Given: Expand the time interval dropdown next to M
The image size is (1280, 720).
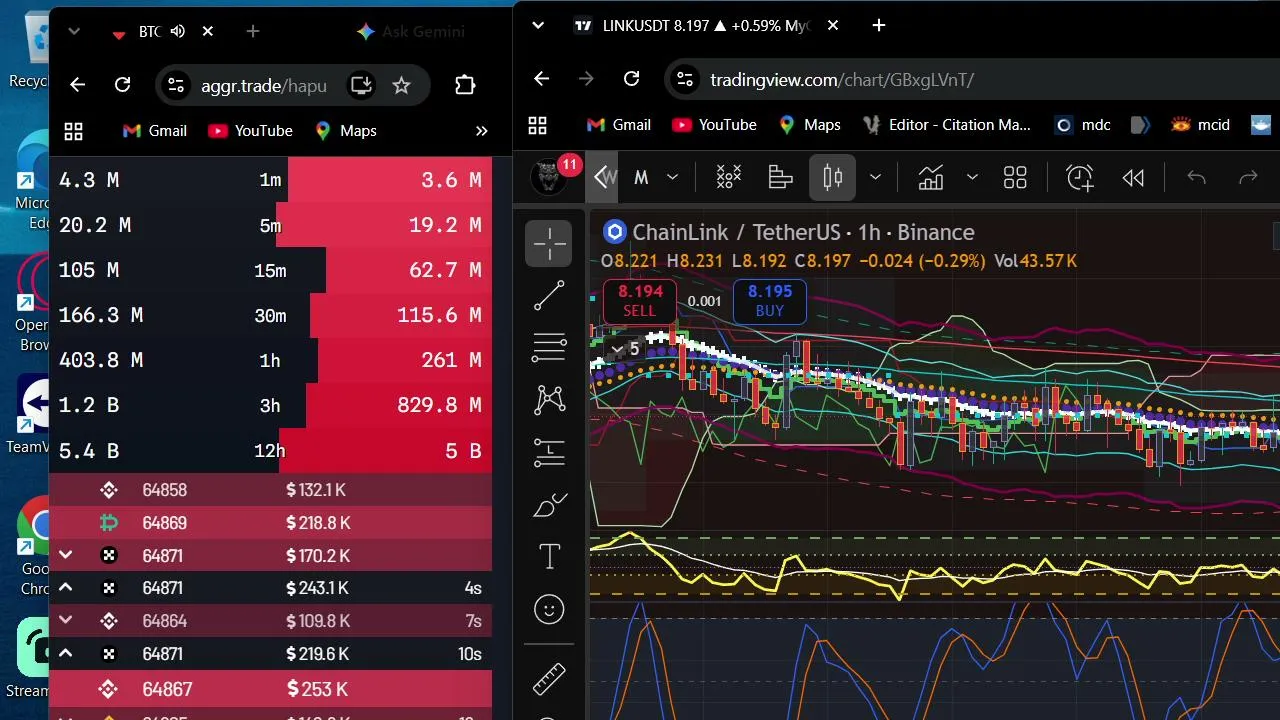Looking at the screenshot, I should point(673,178).
